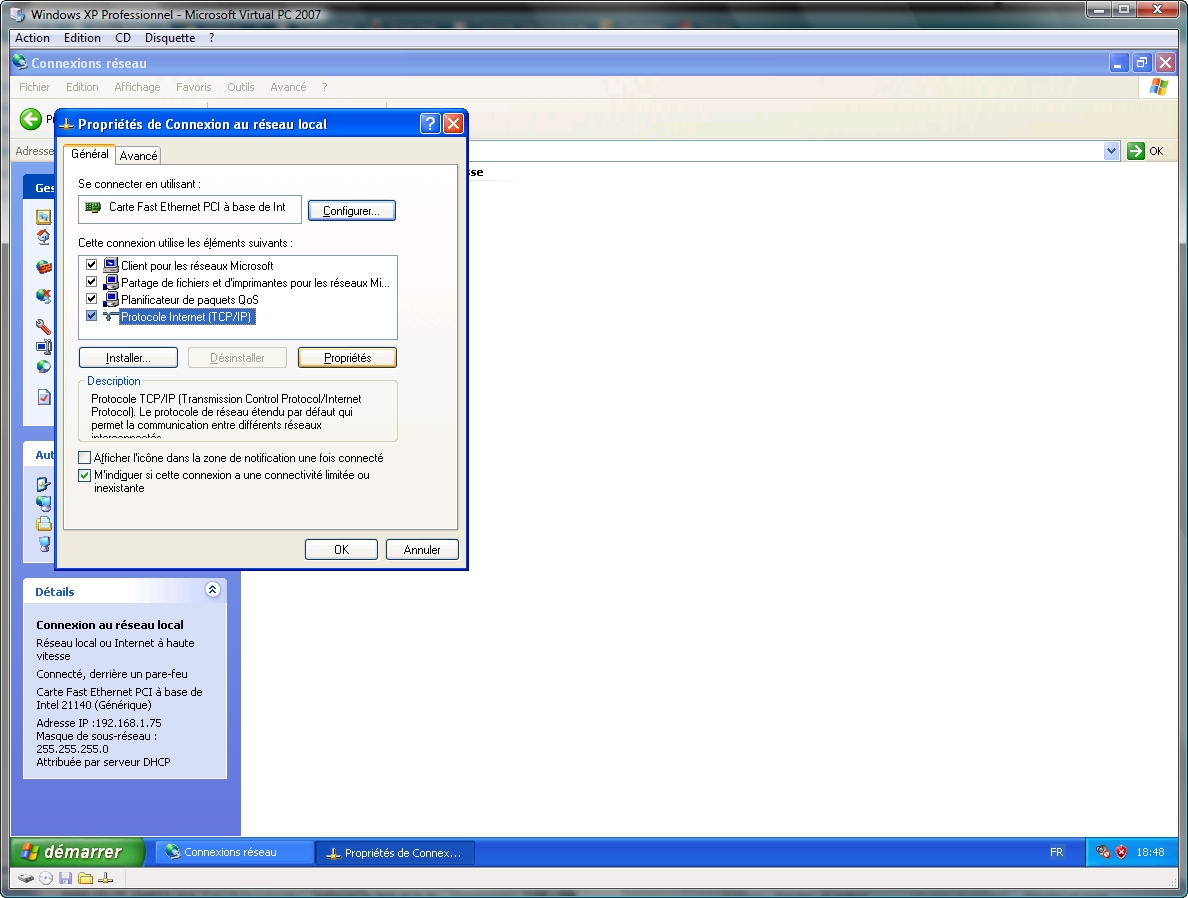
Task: Click the network adapter icon in Virtual PC status bar
Action: pyautogui.click(x=106, y=878)
